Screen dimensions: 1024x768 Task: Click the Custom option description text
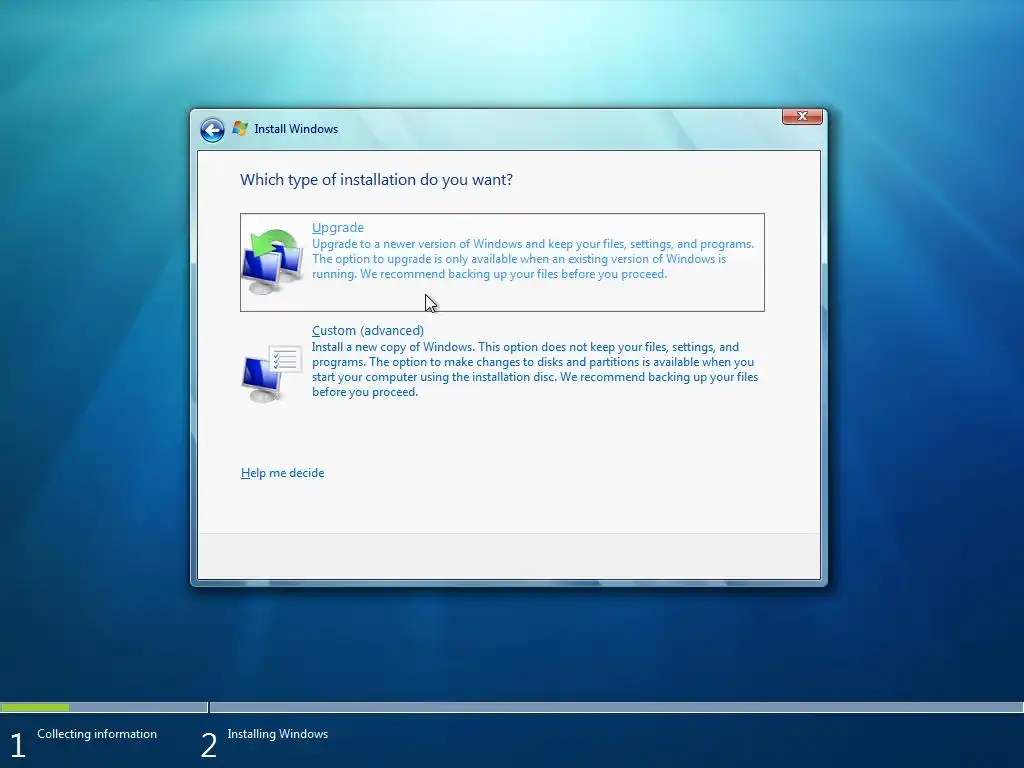[535, 370]
